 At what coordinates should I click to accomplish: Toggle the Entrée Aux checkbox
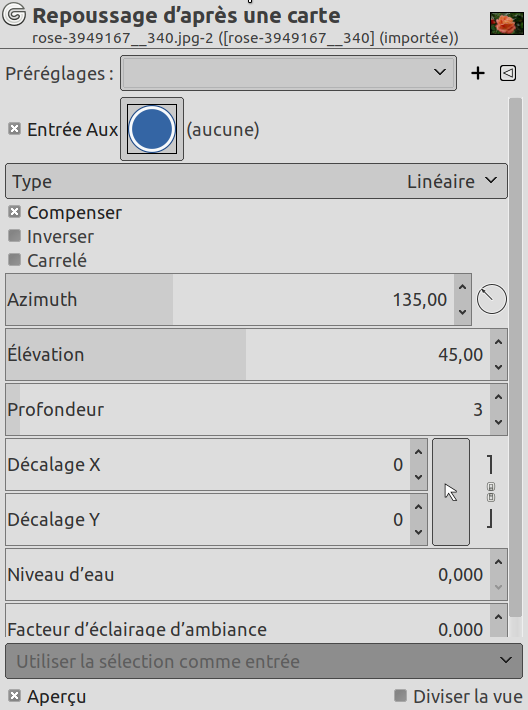click(14, 129)
